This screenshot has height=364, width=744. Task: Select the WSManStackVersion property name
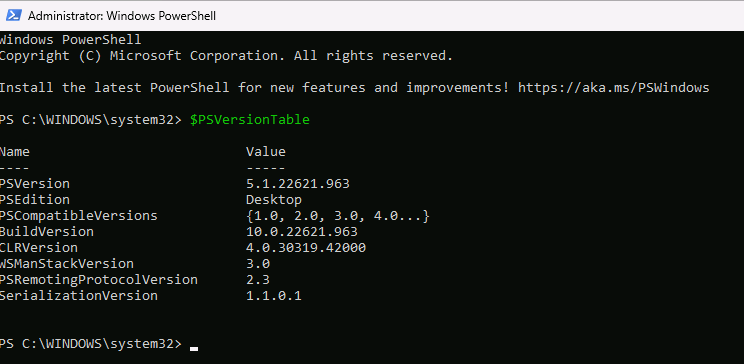click(67, 264)
